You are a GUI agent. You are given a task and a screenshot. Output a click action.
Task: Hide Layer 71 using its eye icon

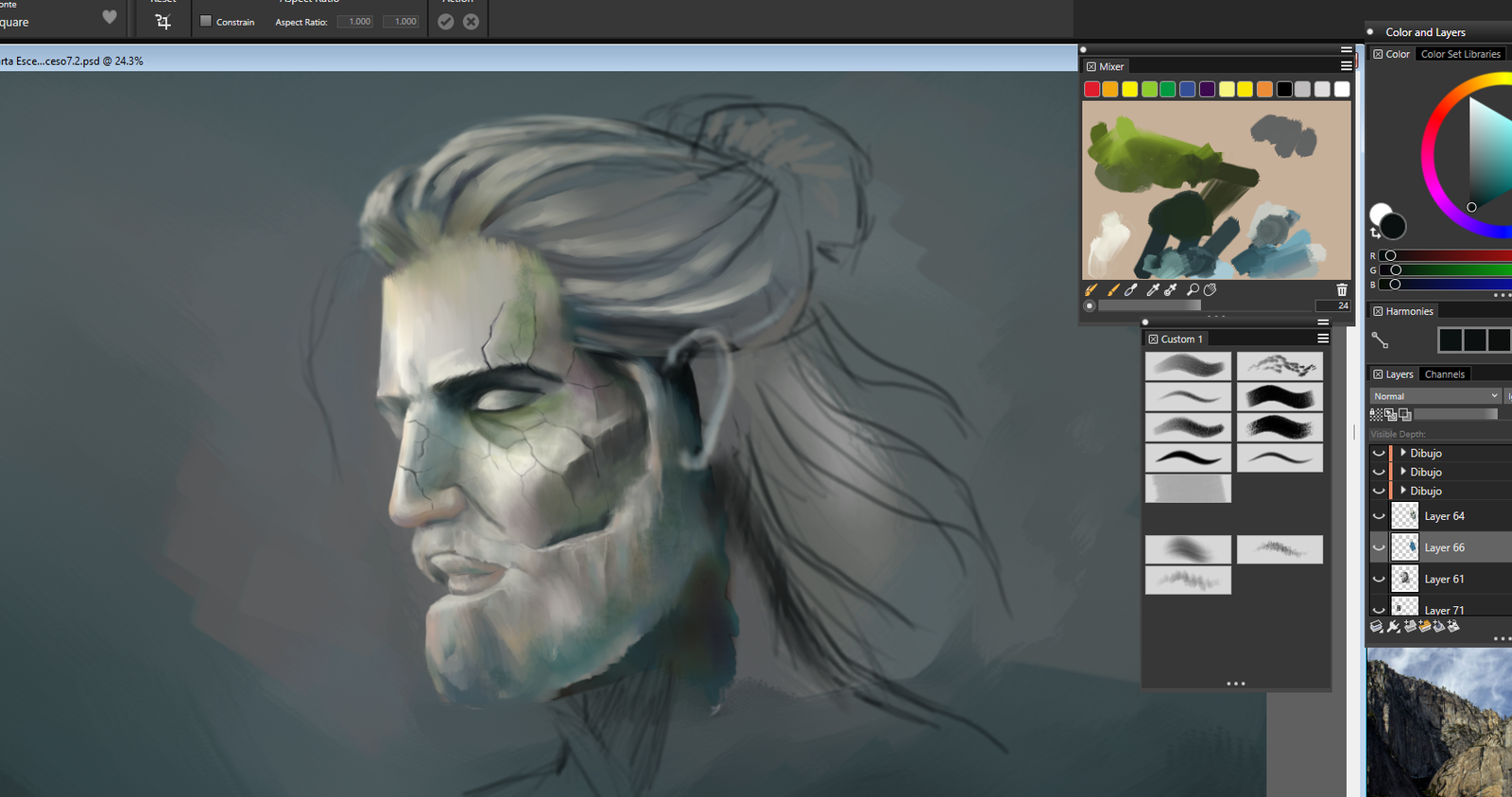[x=1379, y=609]
